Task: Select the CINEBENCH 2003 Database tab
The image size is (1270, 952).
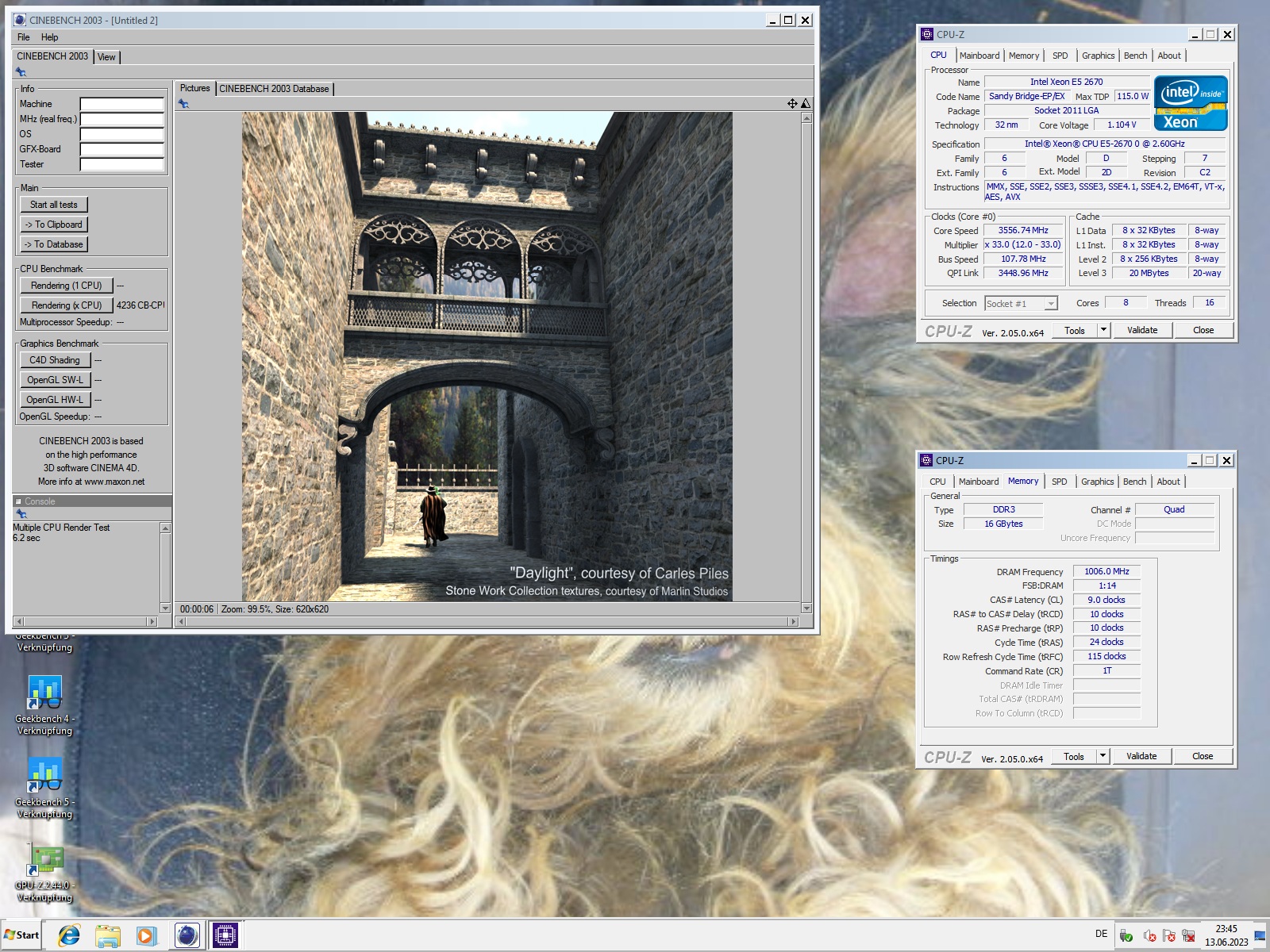Action: [274, 89]
